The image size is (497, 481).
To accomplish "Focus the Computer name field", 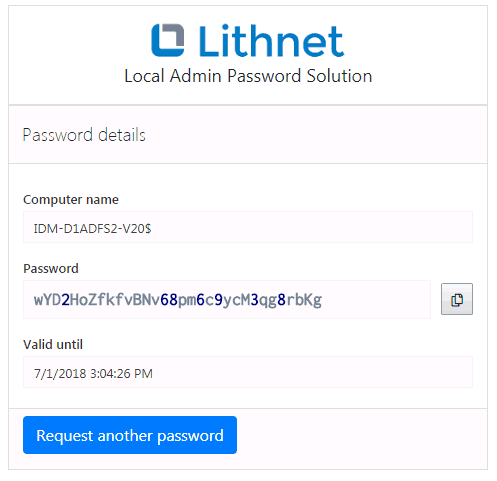I will pos(248,227).
